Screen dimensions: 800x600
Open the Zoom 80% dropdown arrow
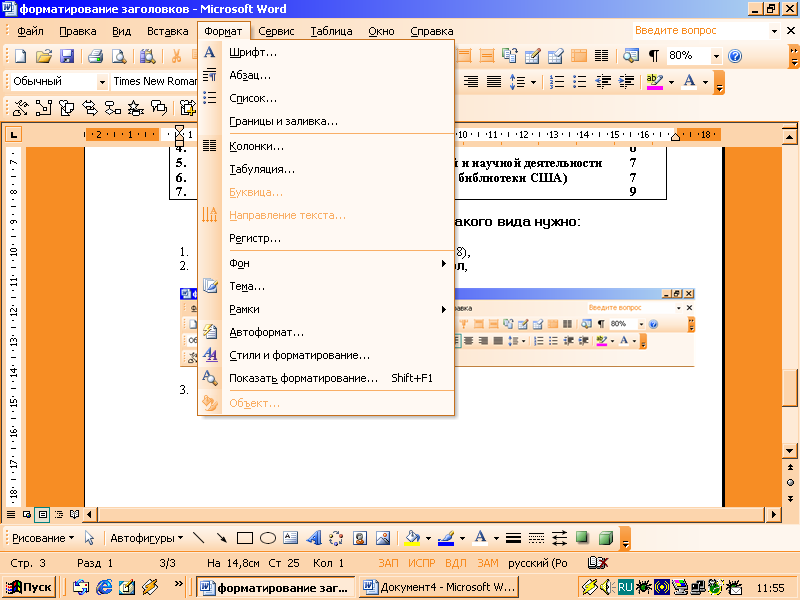716,56
